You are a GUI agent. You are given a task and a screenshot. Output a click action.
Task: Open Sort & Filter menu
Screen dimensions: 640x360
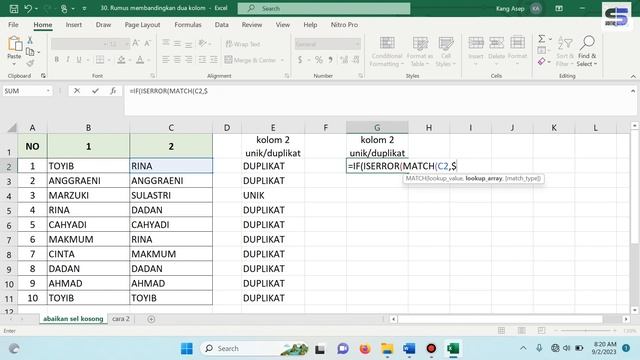pyautogui.click(x=565, y=51)
